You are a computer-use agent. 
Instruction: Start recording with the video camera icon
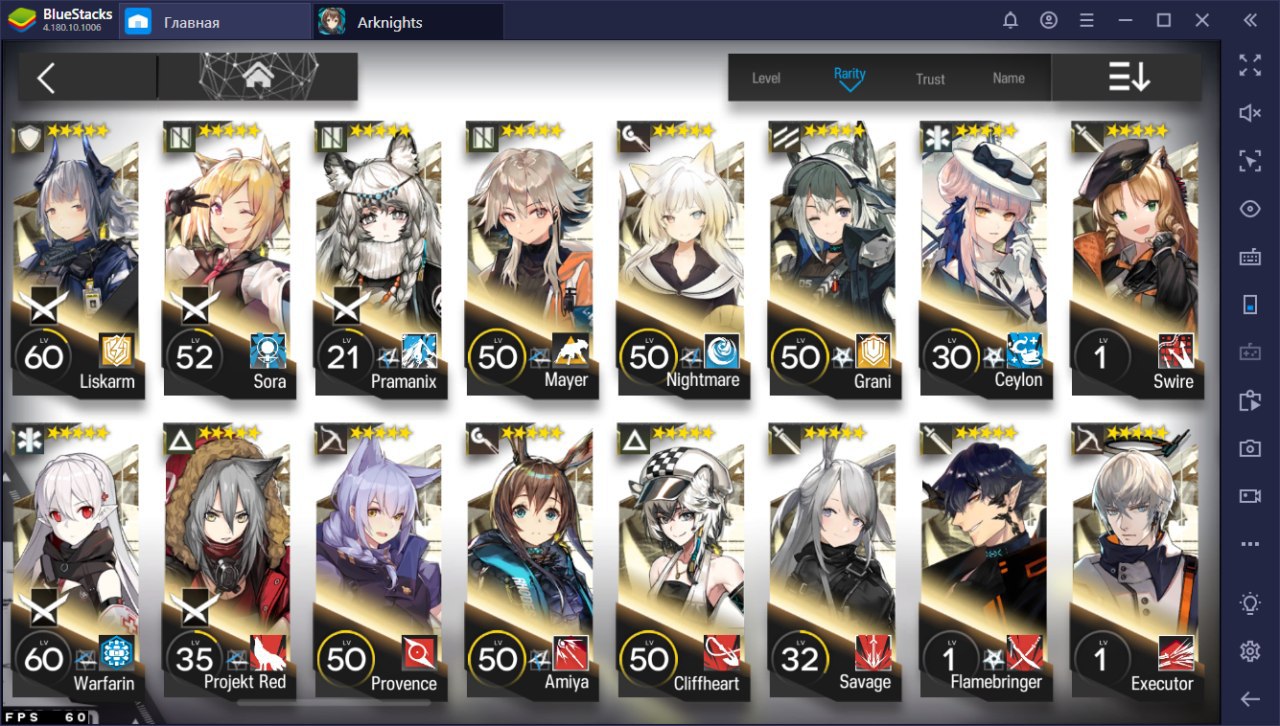[x=1250, y=496]
